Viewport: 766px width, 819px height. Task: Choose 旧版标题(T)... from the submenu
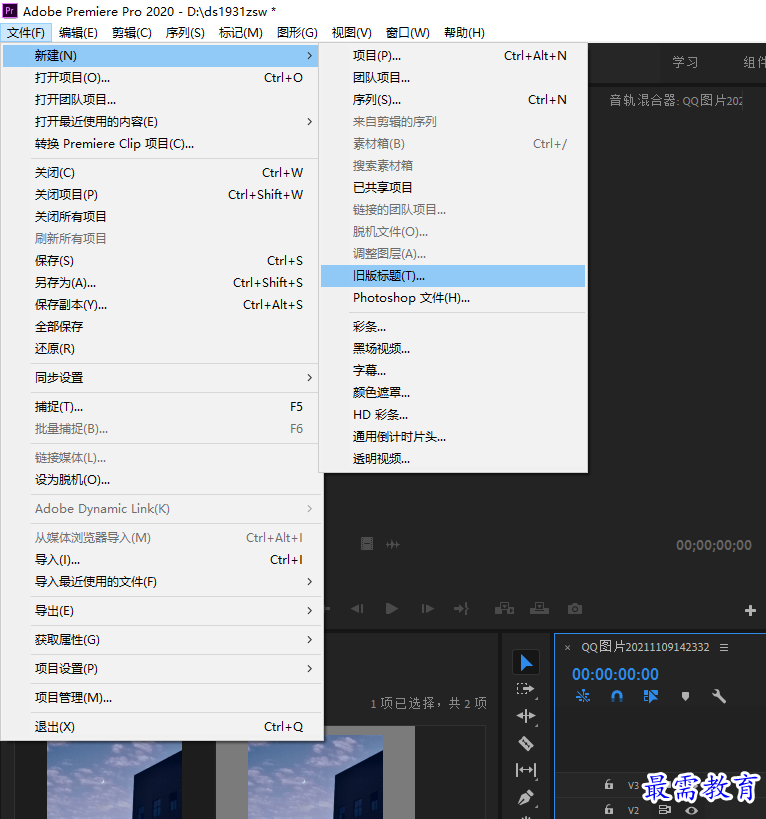(453, 276)
